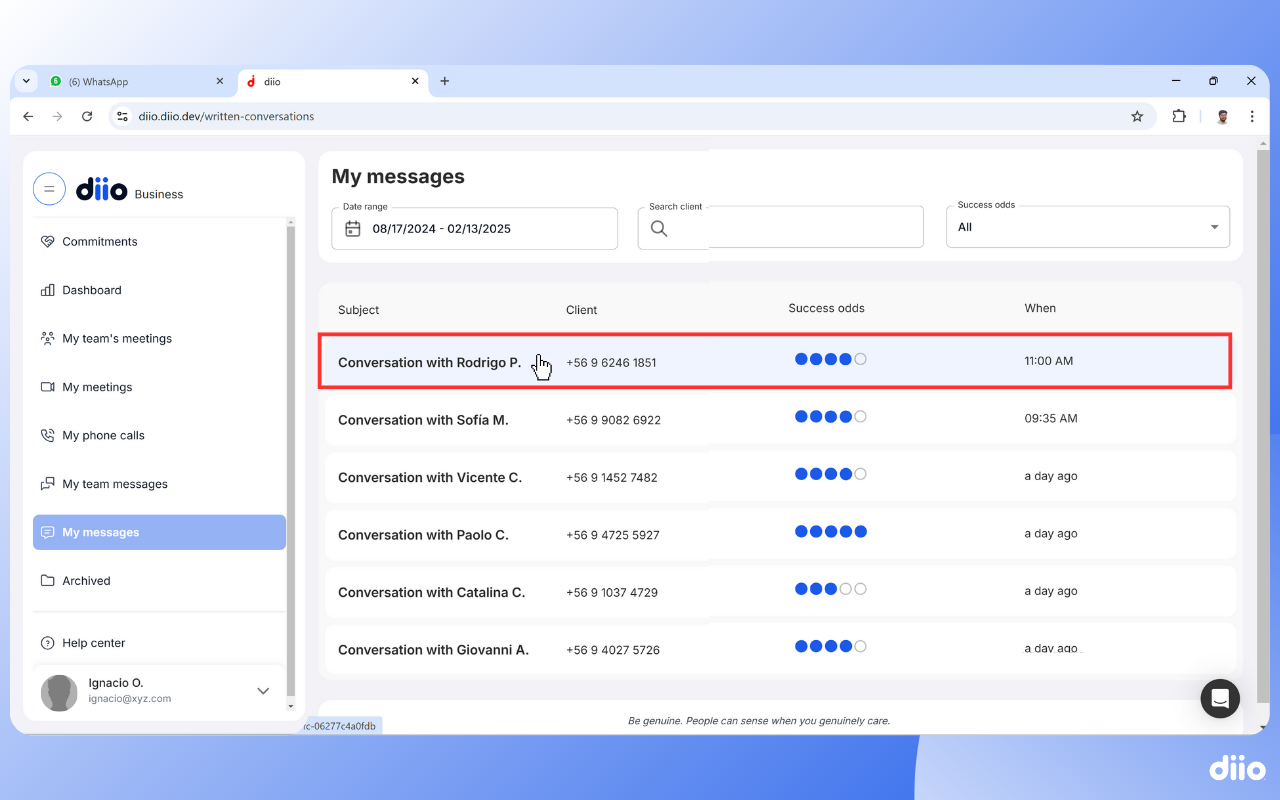Click the browser address bar URL

click(x=227, y=116)
